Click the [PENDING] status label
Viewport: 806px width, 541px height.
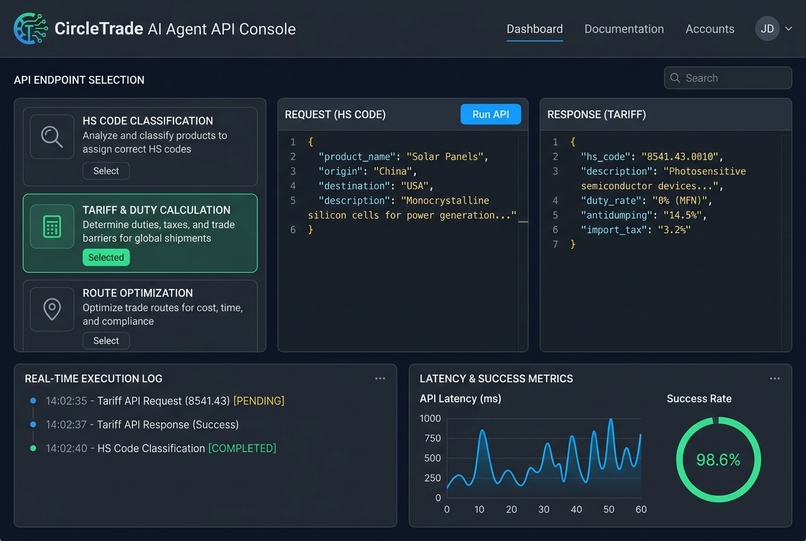[259, 401]
